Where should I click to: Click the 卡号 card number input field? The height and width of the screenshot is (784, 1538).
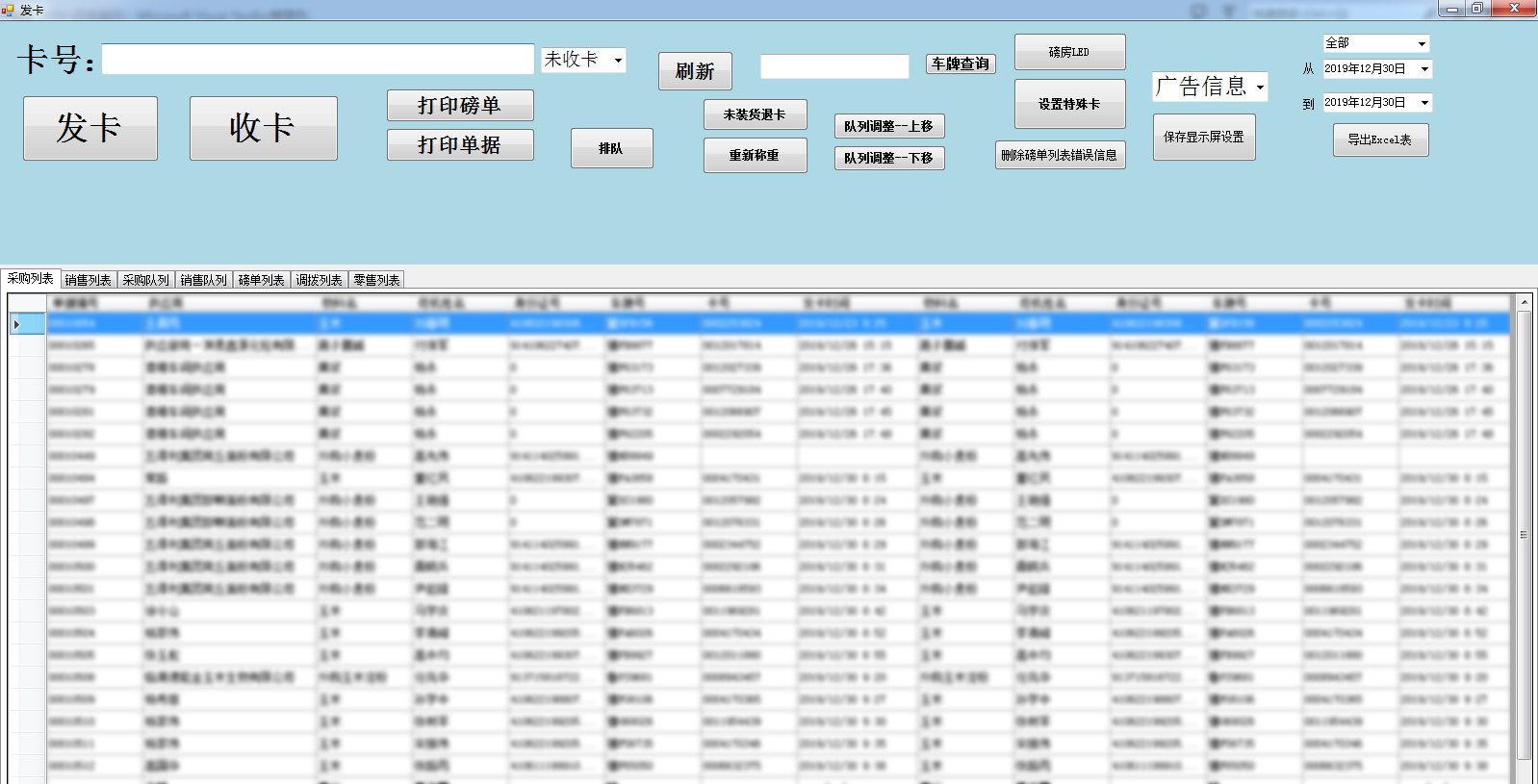pos(318,60)
